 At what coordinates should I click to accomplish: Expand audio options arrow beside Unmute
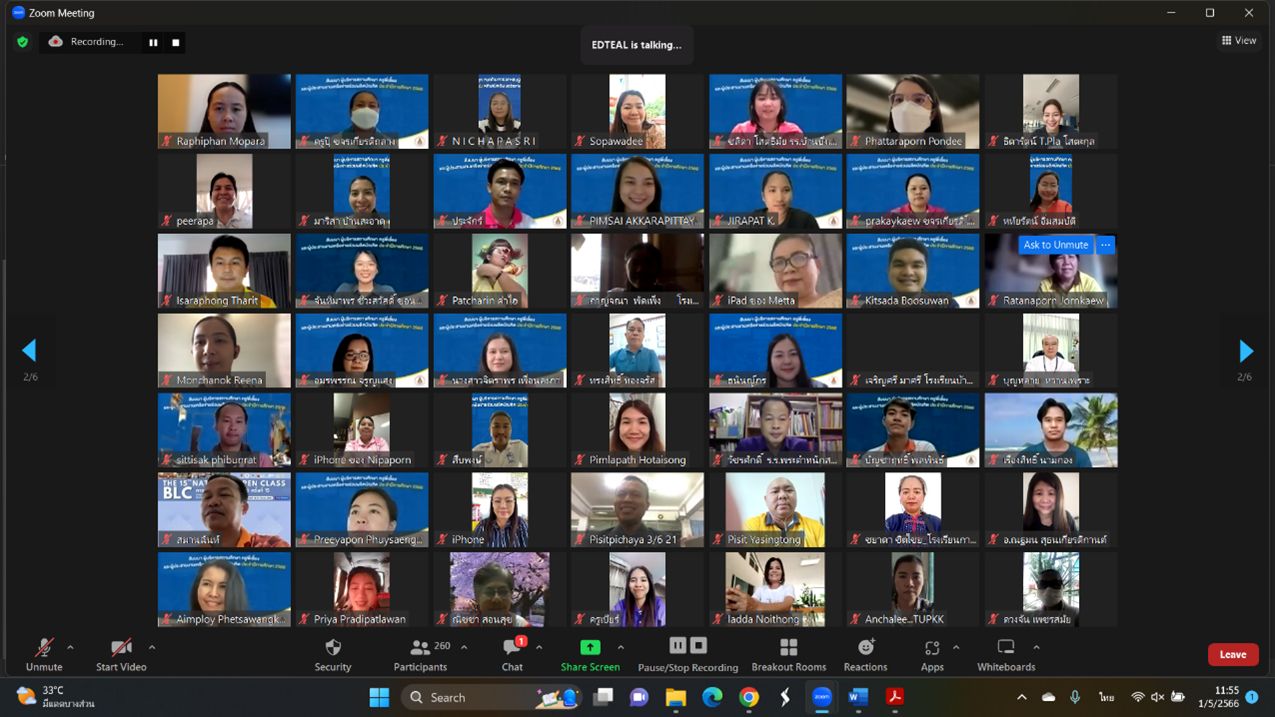70,648
